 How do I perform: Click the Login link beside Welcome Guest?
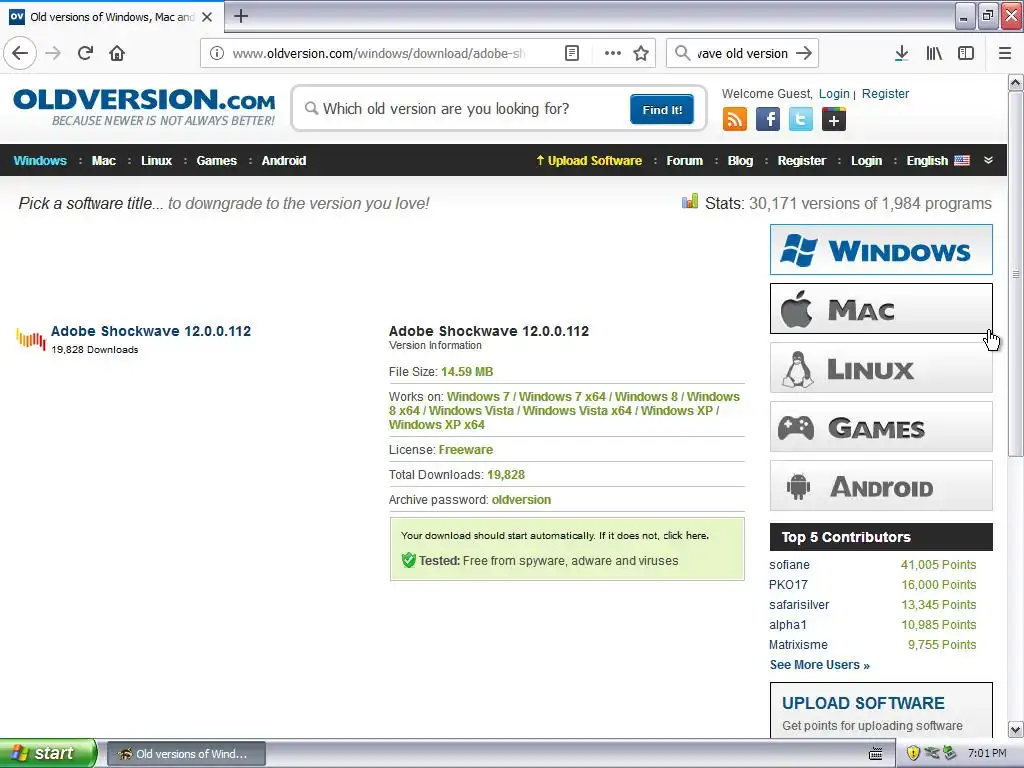point(834,93)
